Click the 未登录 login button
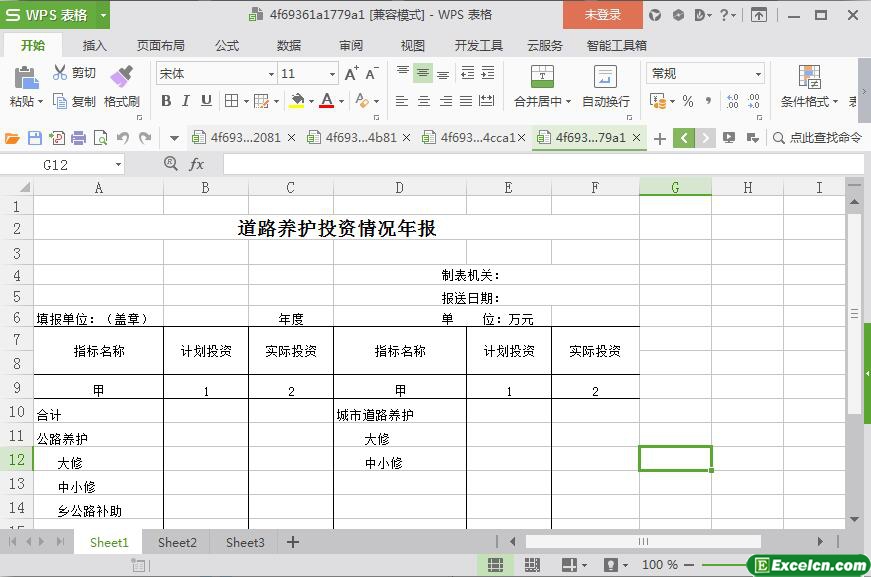The width and height of the screenshot is (871, 577). pos(603,15)
